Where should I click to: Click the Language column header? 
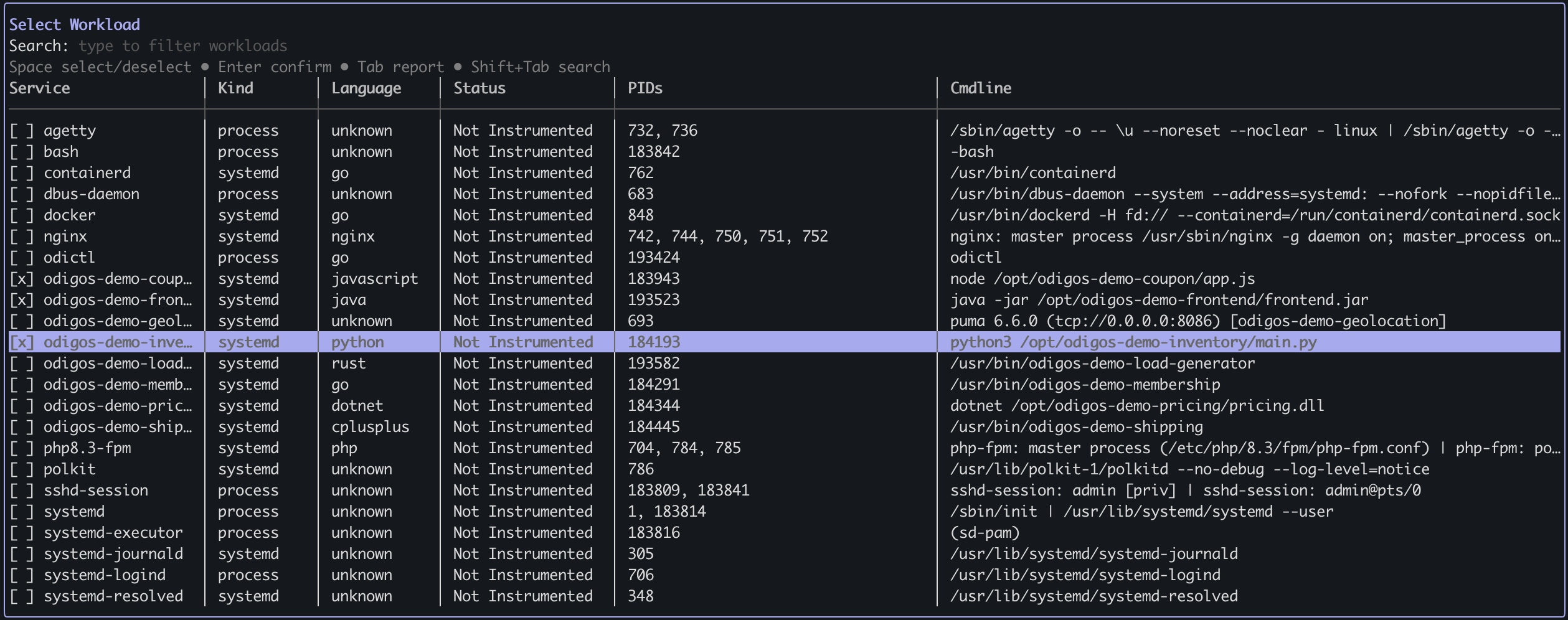coord(366,88)
